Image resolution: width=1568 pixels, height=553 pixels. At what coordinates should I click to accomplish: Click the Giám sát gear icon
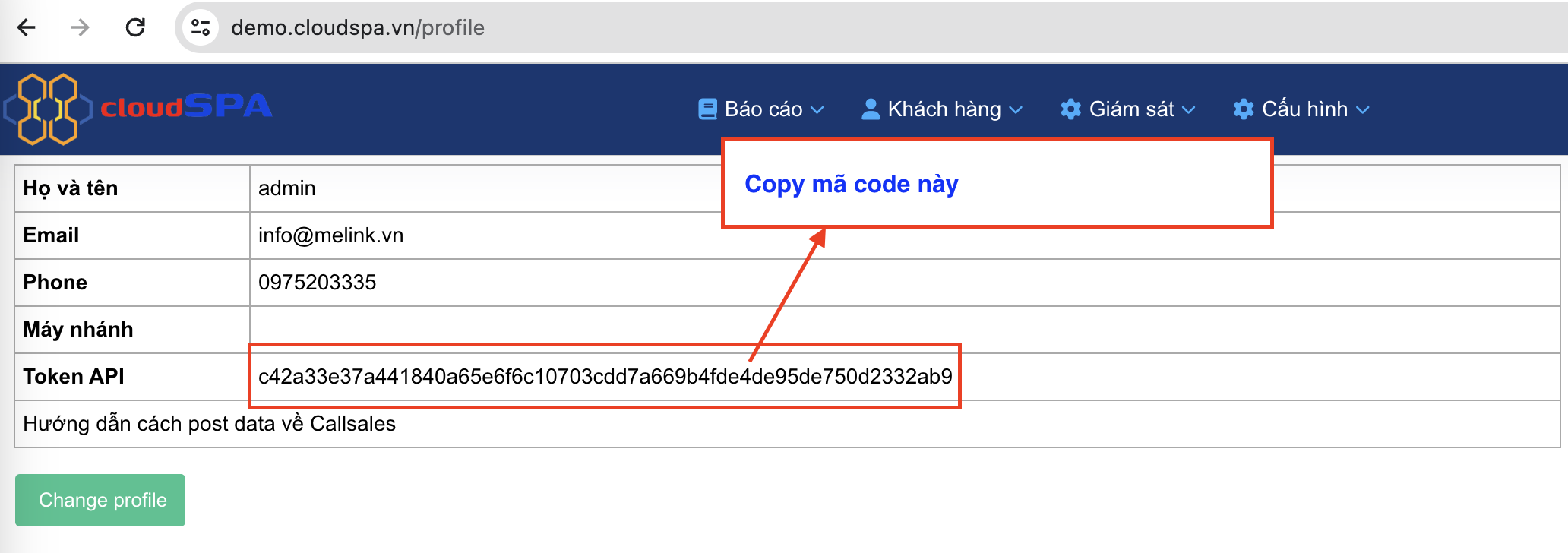click(1071, 109)
